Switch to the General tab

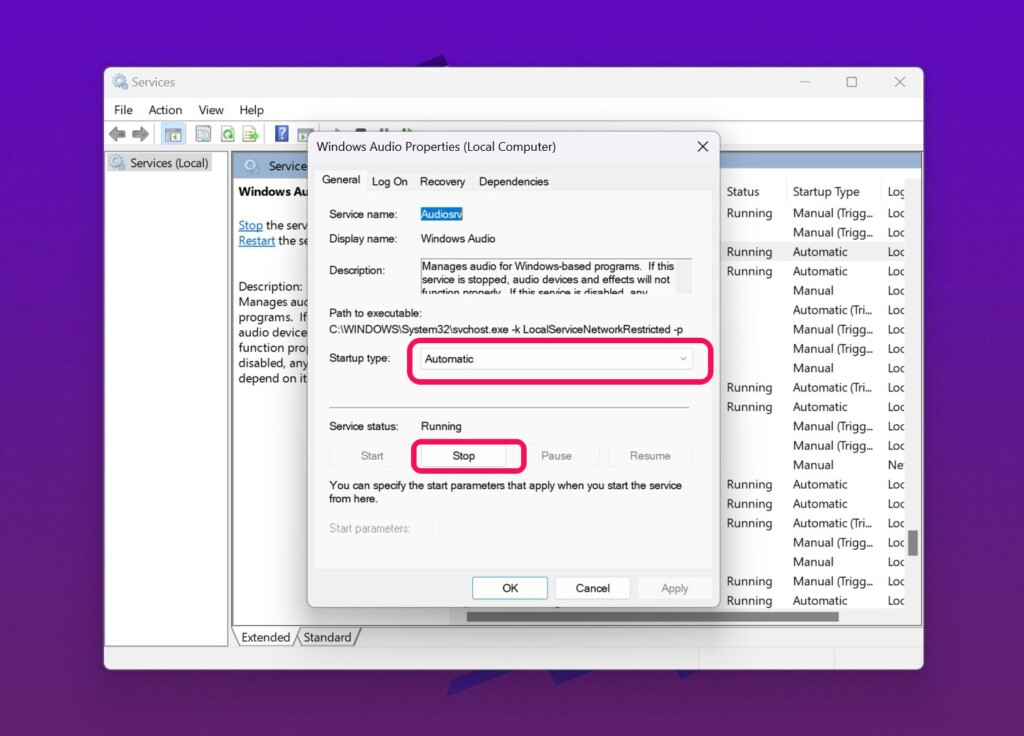(x=341, y=180)
